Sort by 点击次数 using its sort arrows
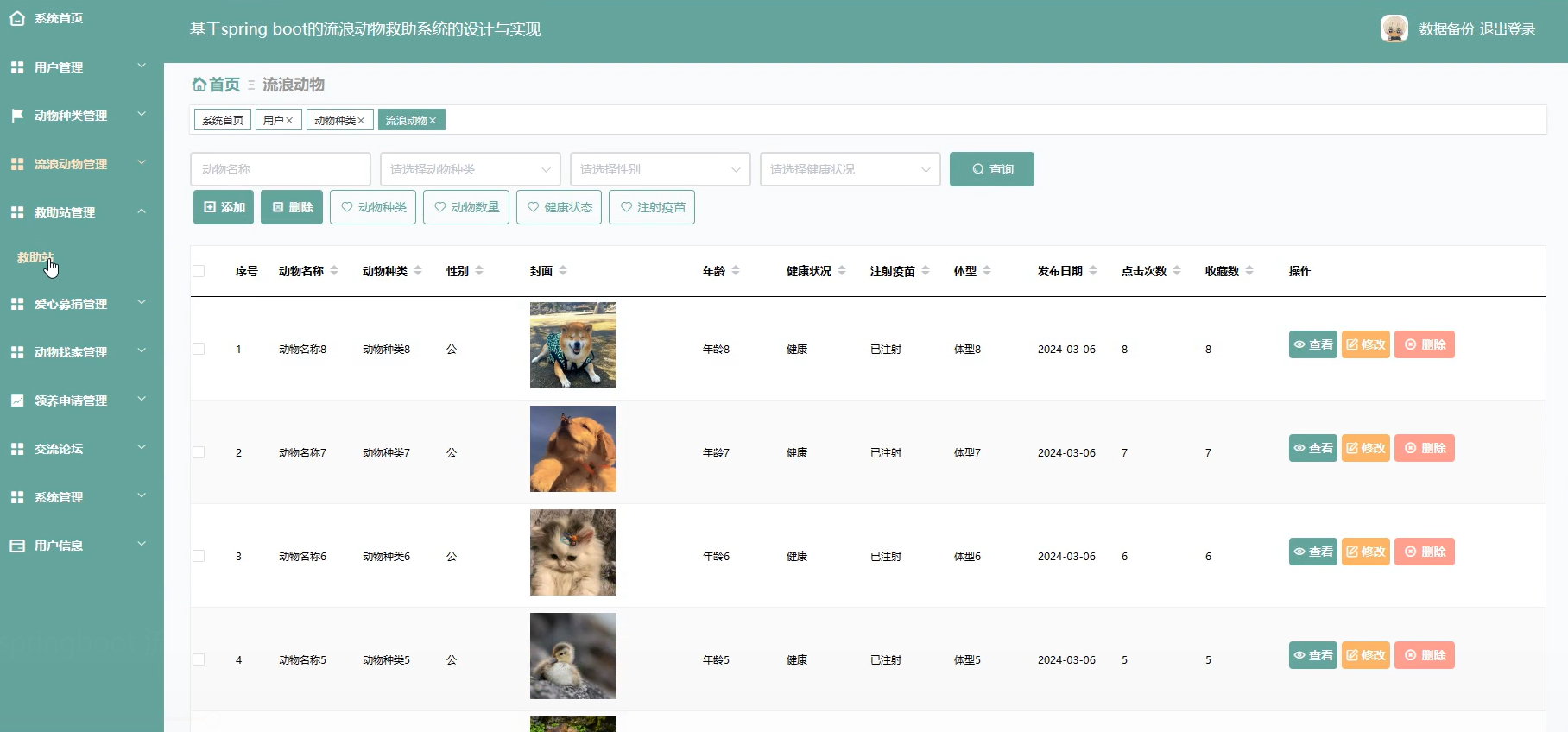This screenshot has width=1568, height=732. coord(1177,270)
